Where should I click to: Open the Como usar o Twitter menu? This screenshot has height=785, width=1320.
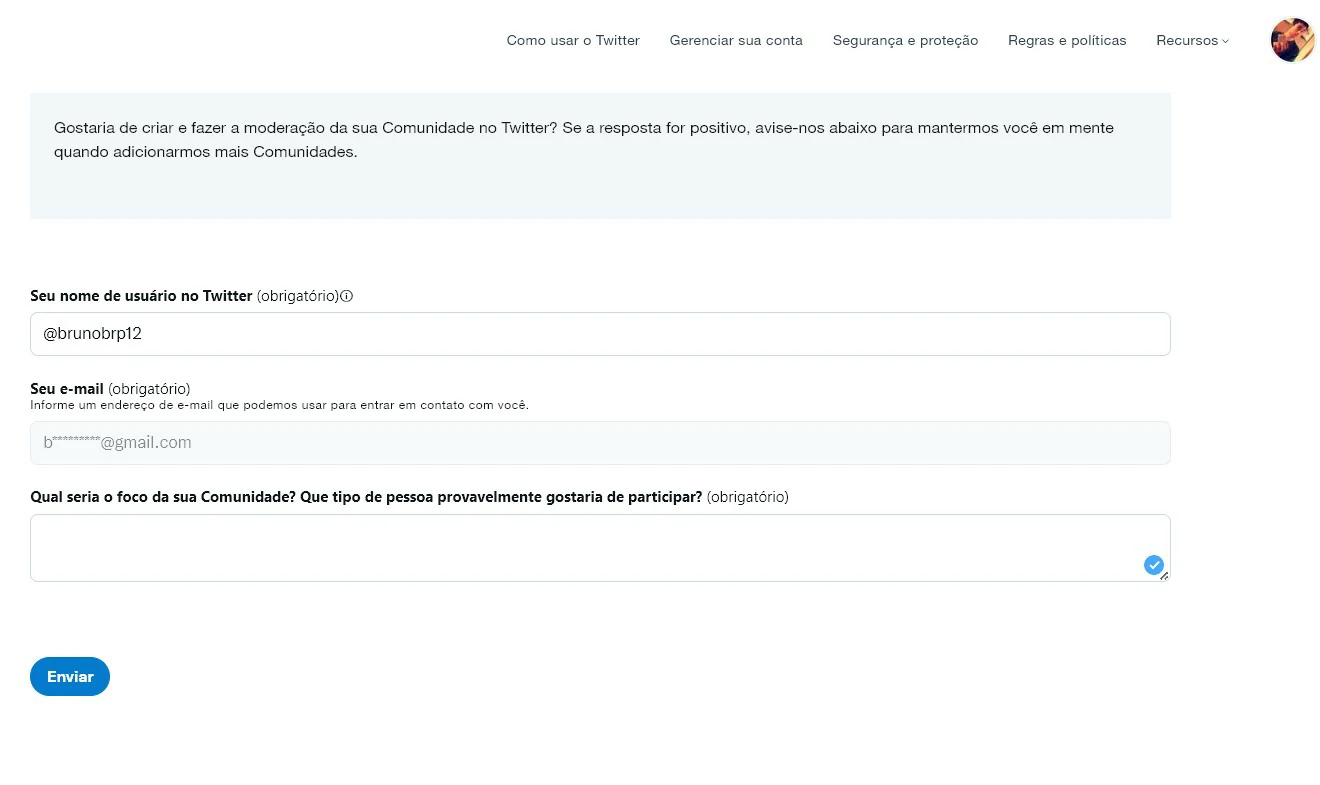point(573,41)
